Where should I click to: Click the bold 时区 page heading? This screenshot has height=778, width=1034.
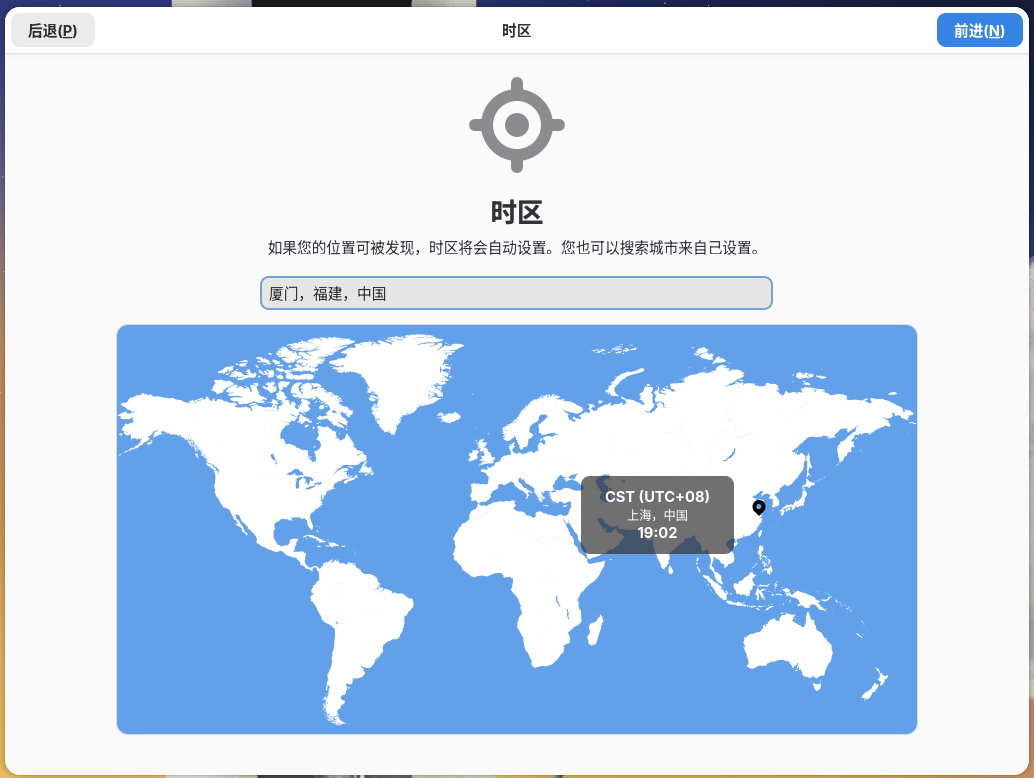click(516, 212)
